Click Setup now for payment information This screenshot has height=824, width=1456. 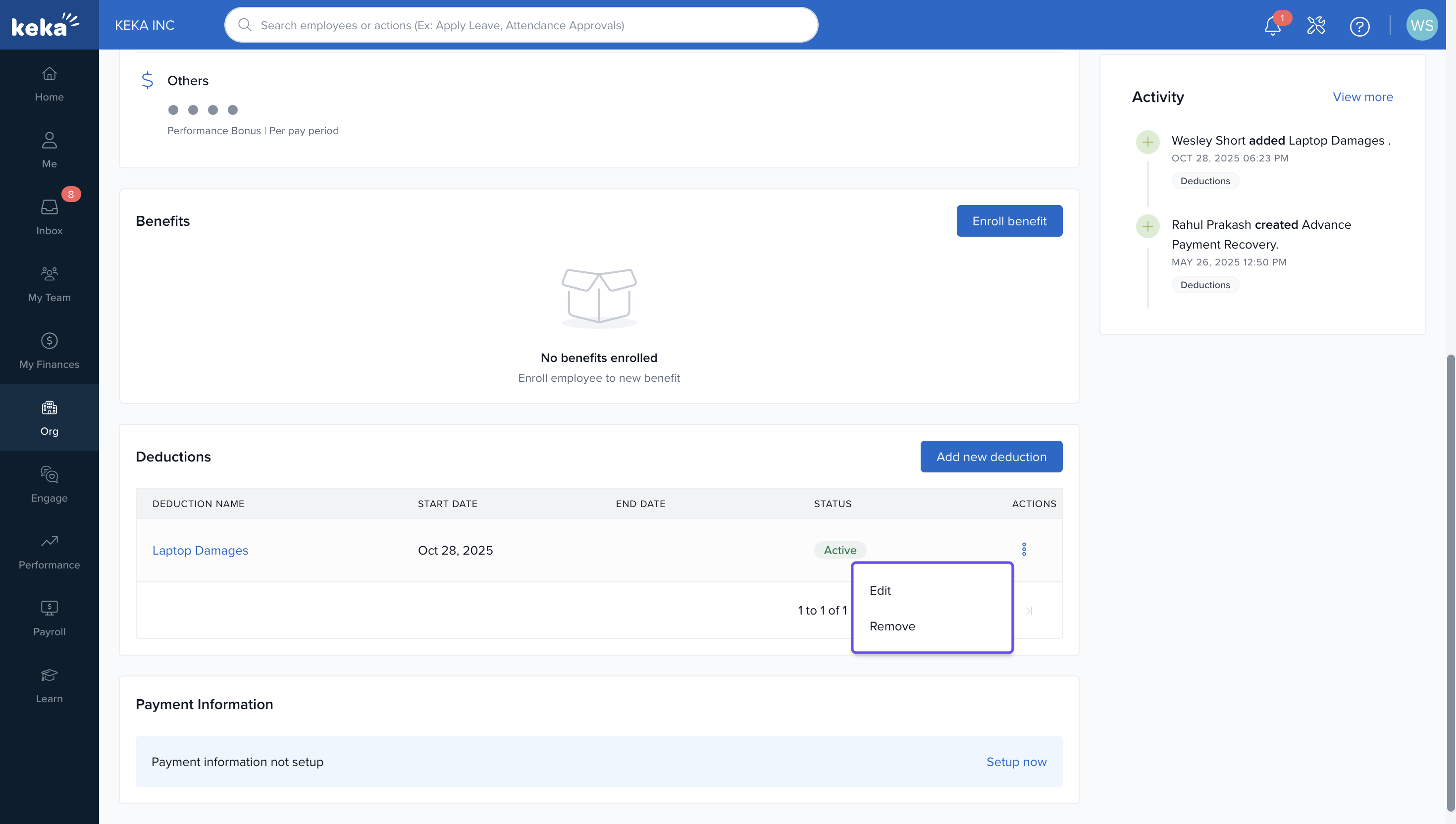point(1016,762)
